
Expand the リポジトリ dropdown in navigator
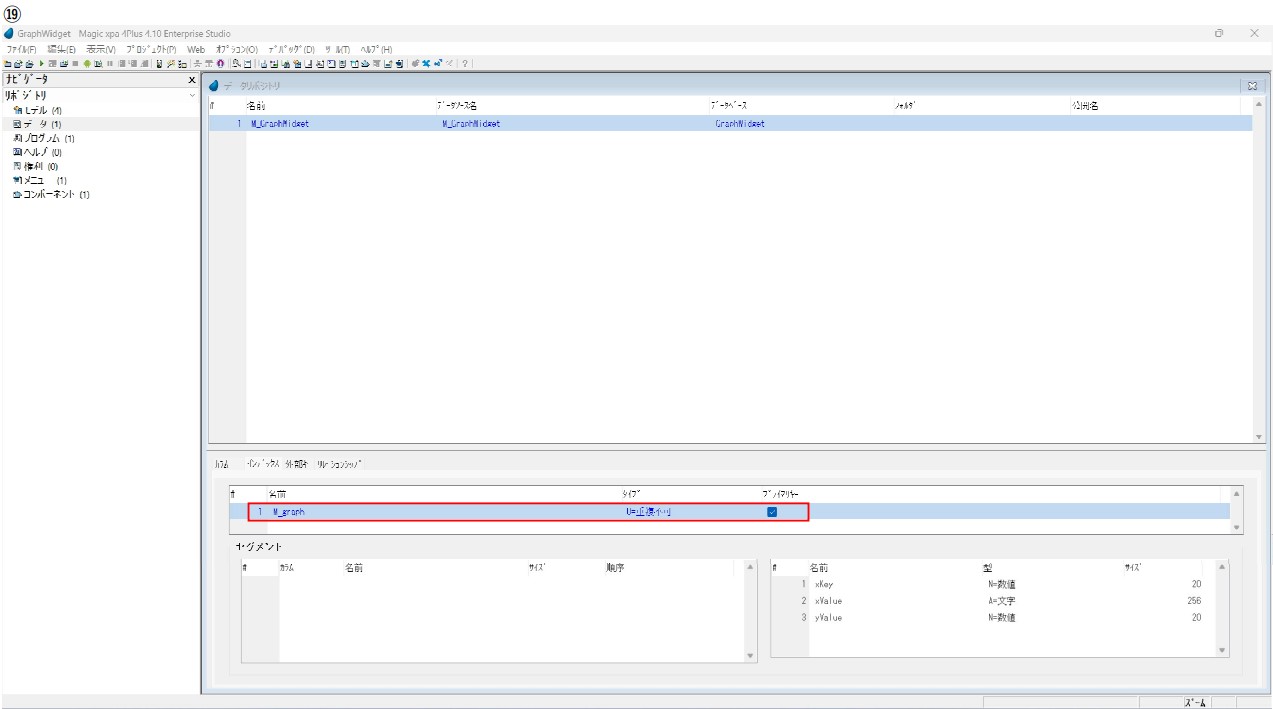pos(193,95)
